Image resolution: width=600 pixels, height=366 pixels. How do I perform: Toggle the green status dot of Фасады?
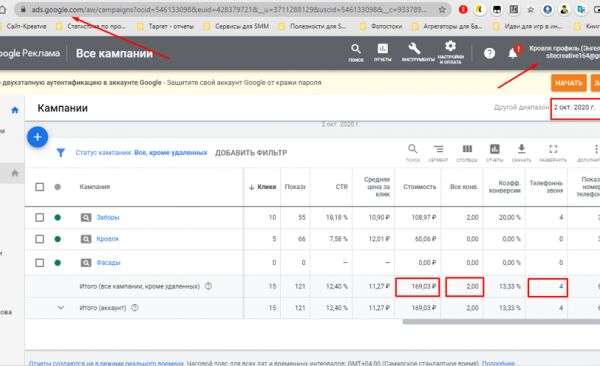click(x=57, y=263)
